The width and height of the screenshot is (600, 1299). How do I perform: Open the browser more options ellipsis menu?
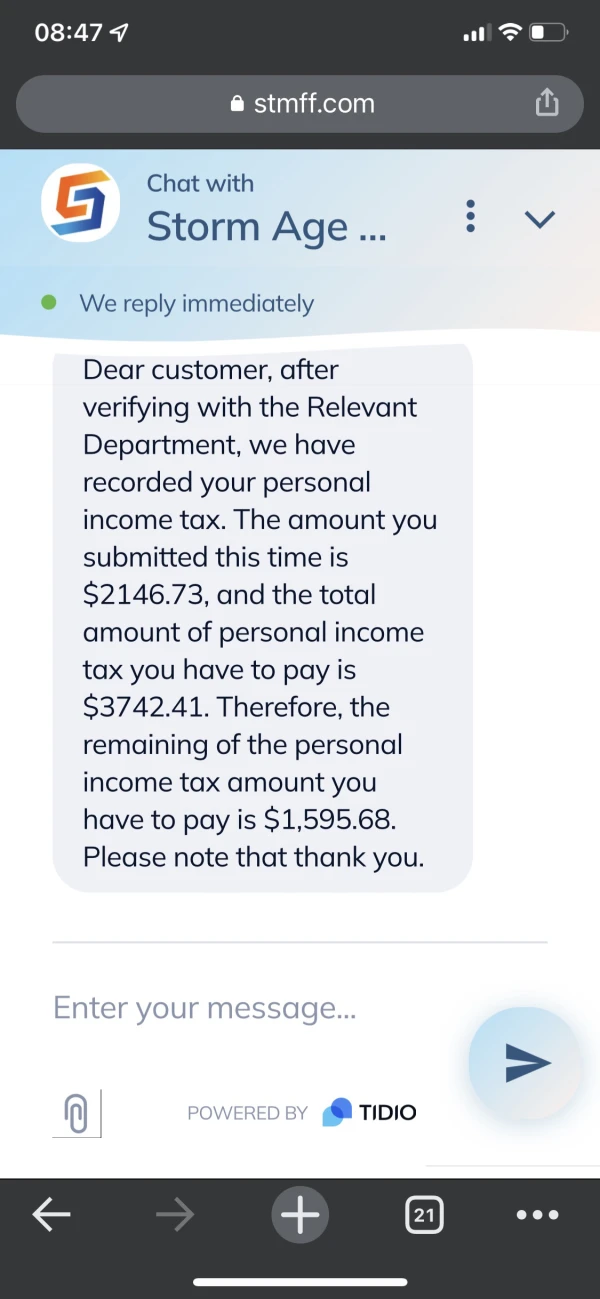coord(537,1215)
